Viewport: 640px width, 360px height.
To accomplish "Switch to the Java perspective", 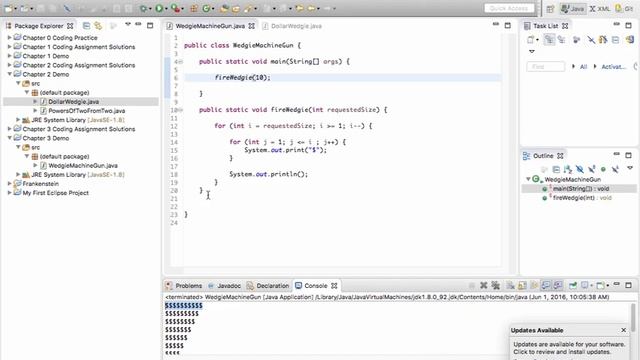I will [x=573, y=9].
